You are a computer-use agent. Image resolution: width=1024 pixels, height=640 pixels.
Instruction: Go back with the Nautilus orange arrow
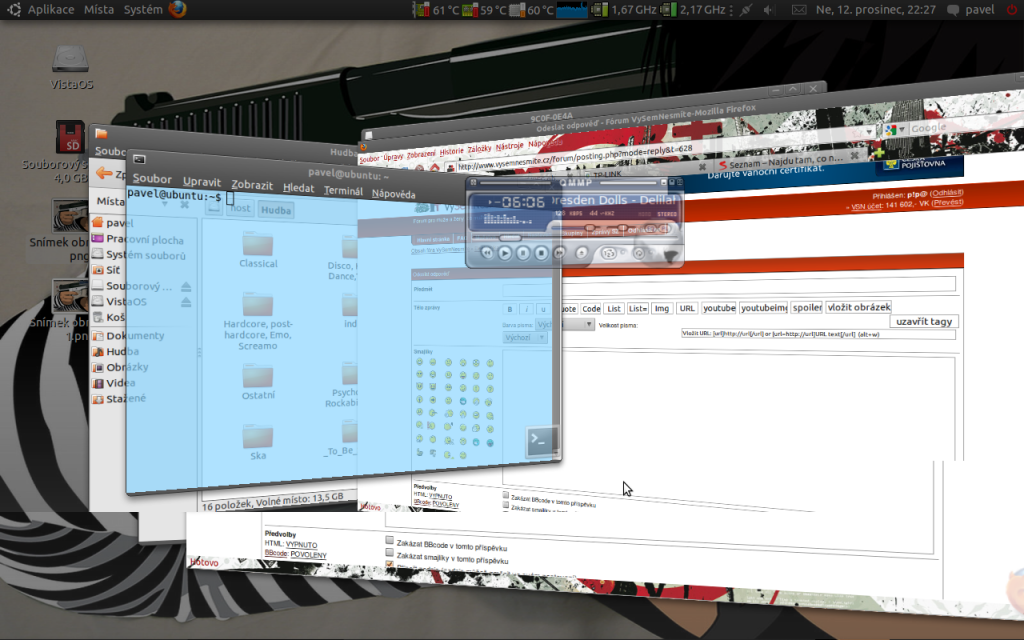(103, 173)
